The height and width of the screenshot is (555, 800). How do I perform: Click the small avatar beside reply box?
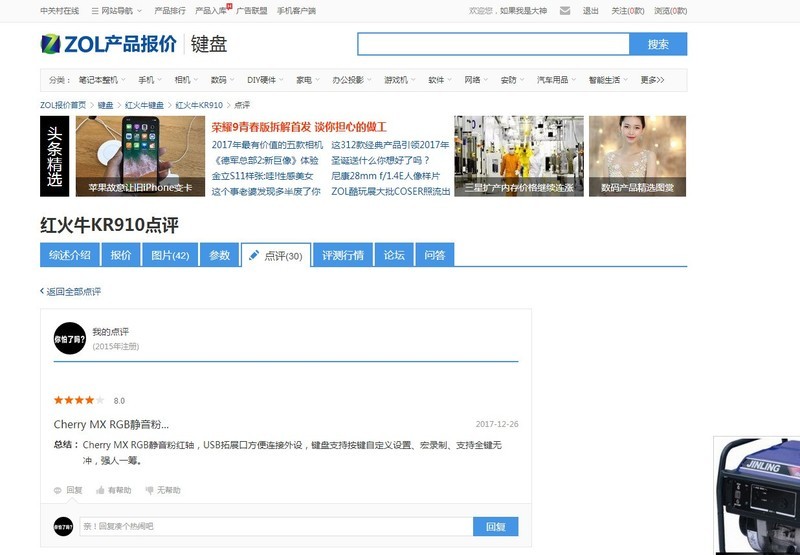tap(64, 526)
